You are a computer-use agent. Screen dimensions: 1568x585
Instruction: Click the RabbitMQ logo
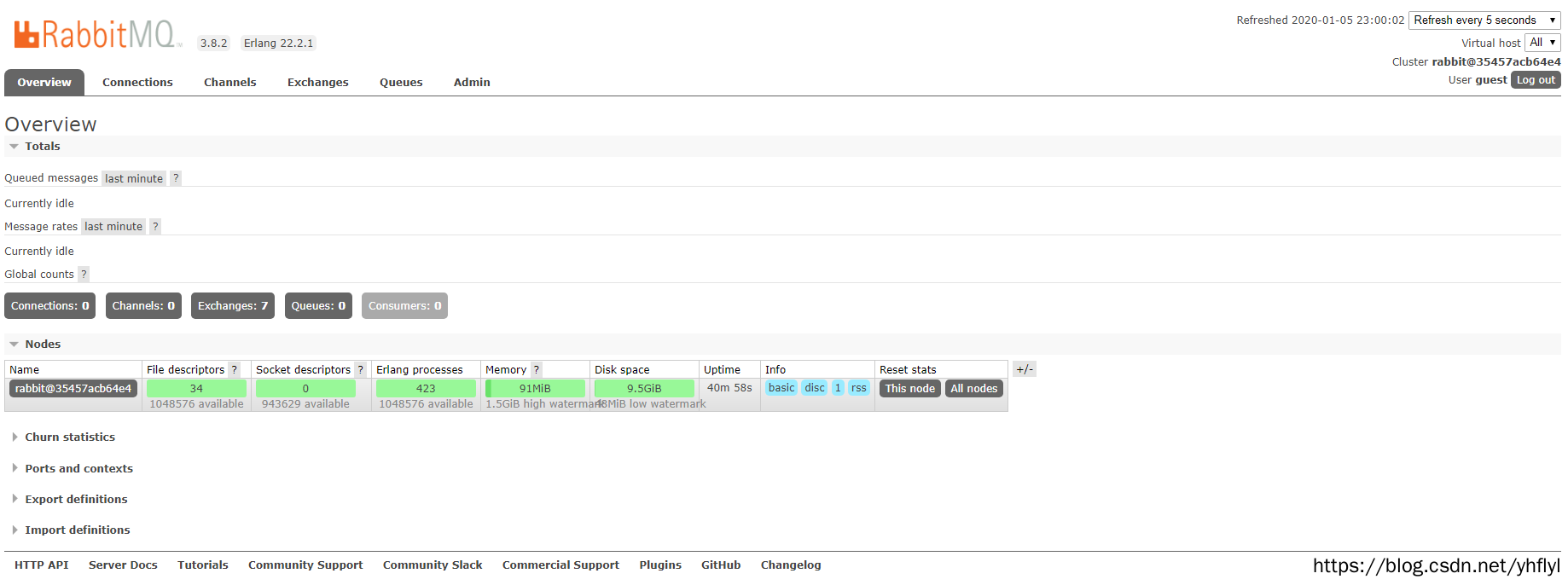click(98, 34)
